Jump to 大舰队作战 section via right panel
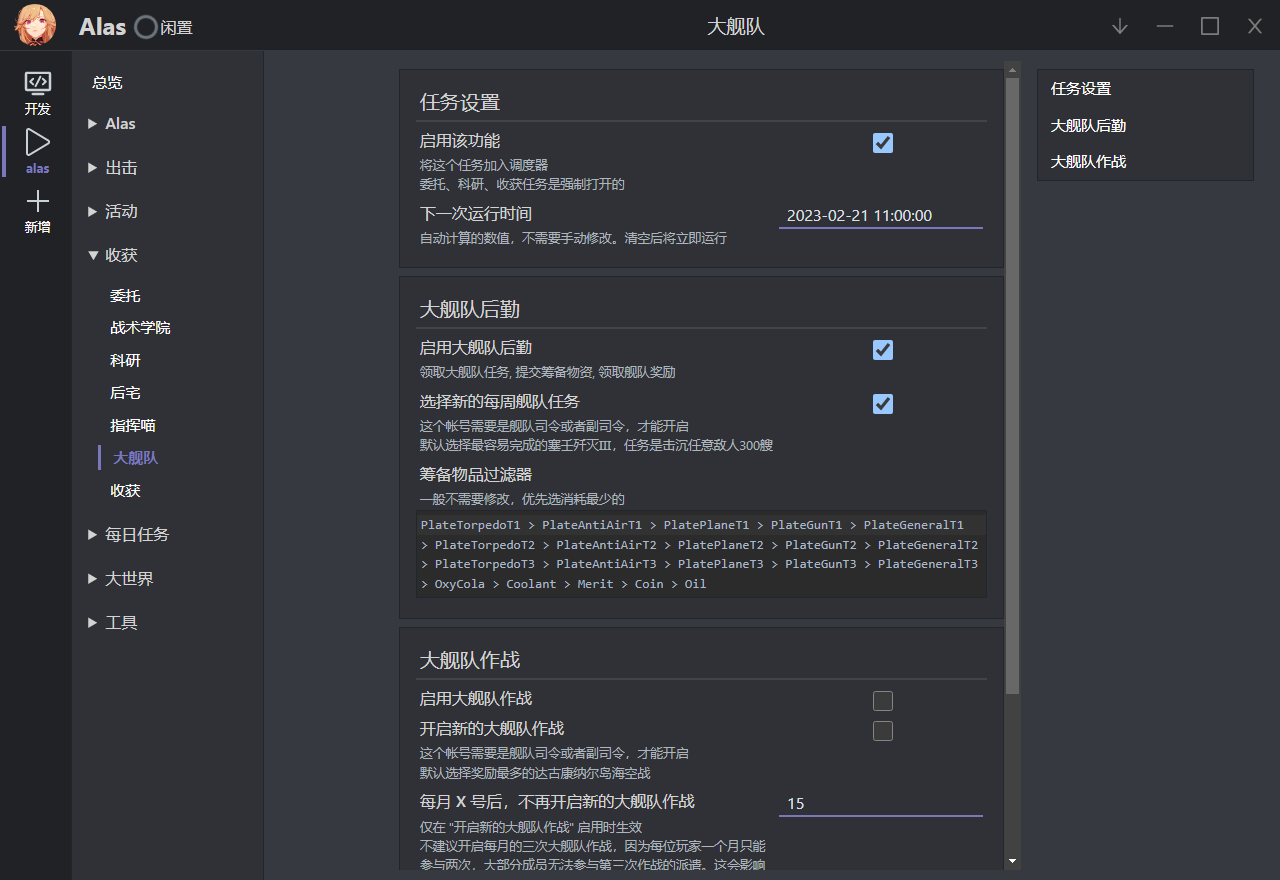 [x=1089, y=162]
